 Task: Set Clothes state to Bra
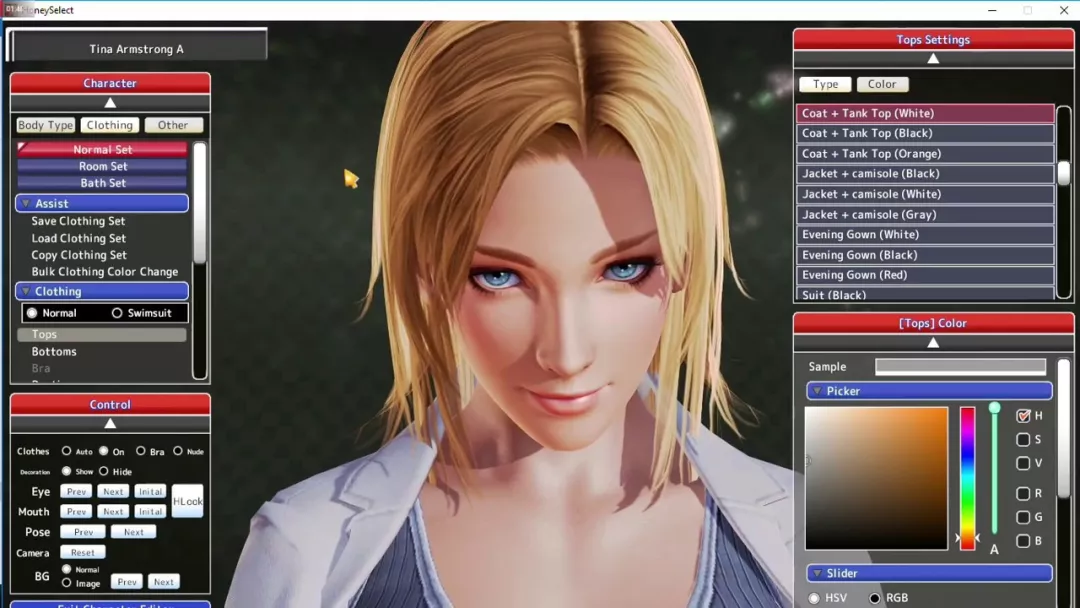point(141,451)
